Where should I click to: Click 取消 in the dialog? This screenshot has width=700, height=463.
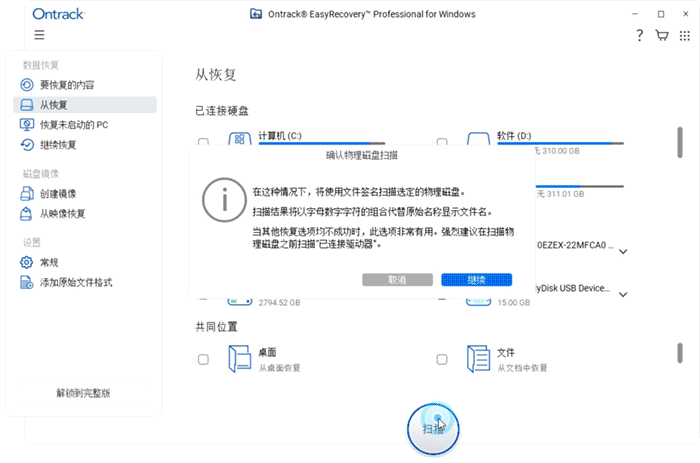click(397, 280)
